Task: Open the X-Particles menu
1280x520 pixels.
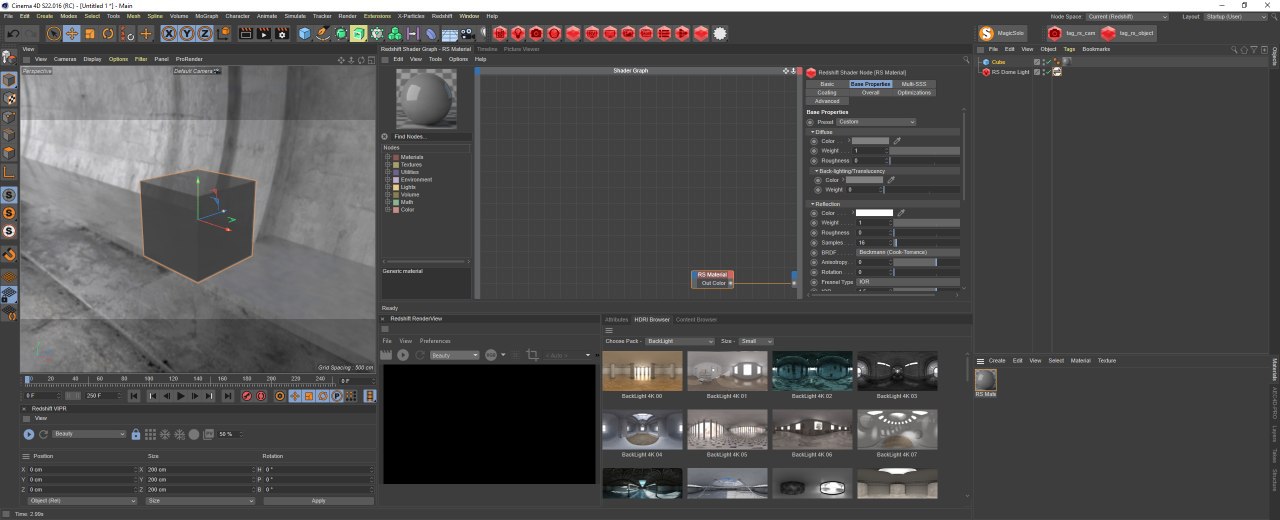Action: pos(410,16)
